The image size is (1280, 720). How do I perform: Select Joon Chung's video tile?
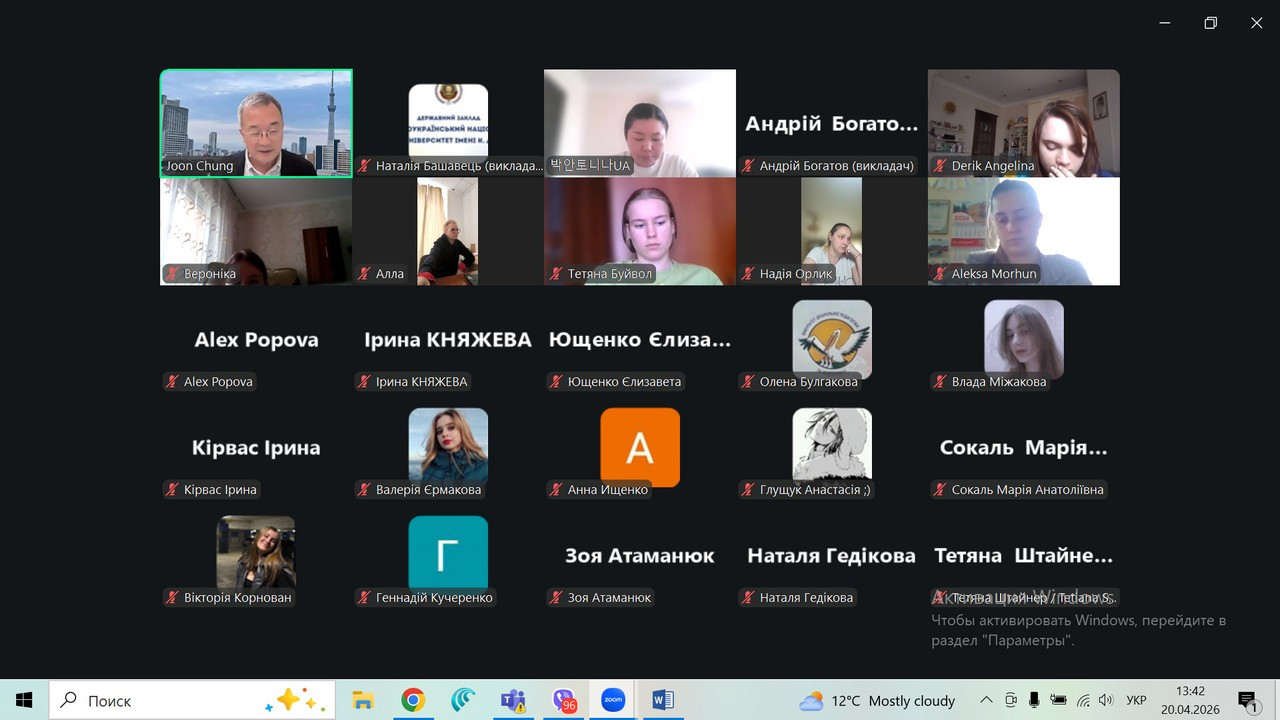(256, 123)
